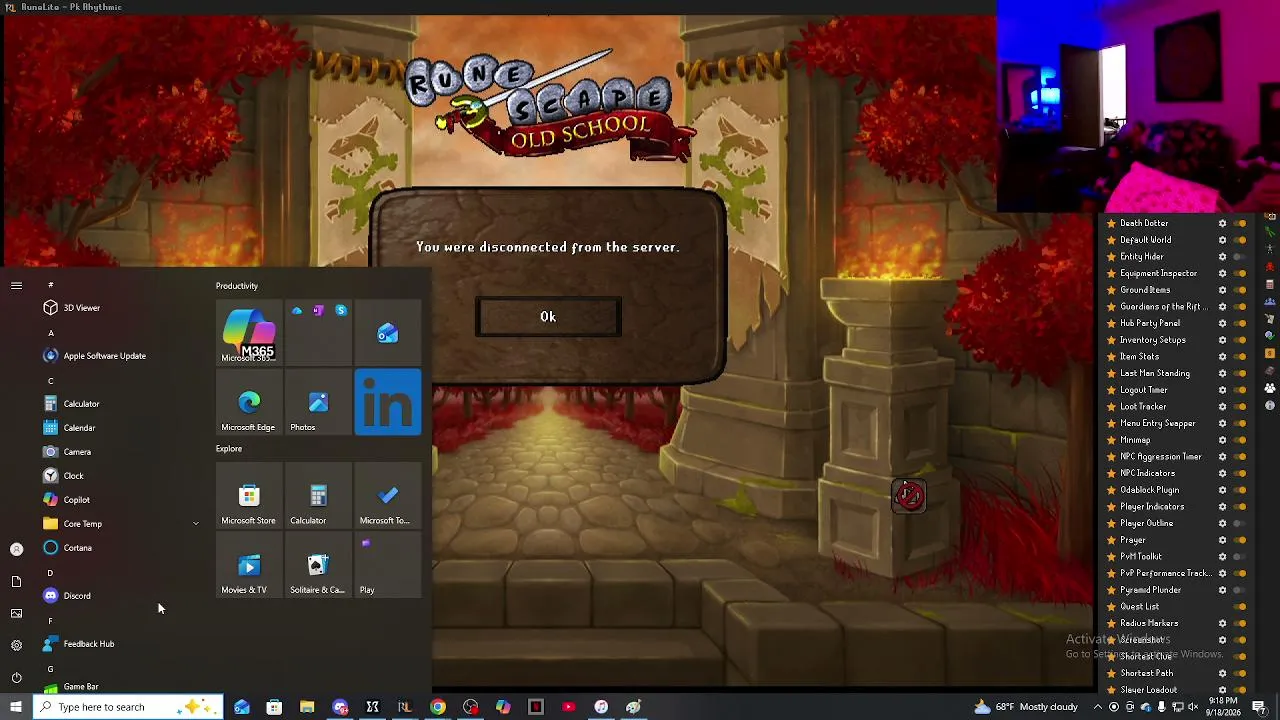Image resolution: width=1280 pixels, height=720 pixels.
Task: Click the RuneLite icon in the taskbar
Action: coord(405,707)
